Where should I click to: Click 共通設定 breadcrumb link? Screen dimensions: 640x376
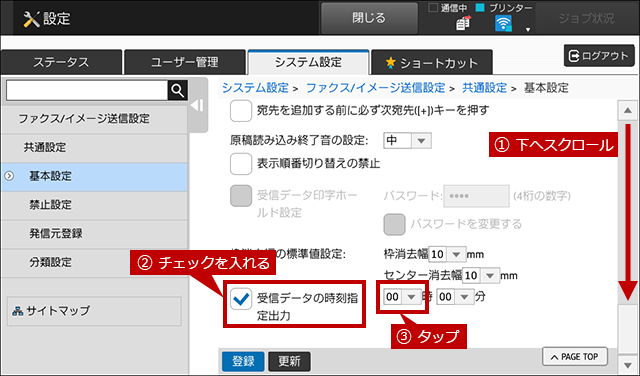[x=484, y=88]
